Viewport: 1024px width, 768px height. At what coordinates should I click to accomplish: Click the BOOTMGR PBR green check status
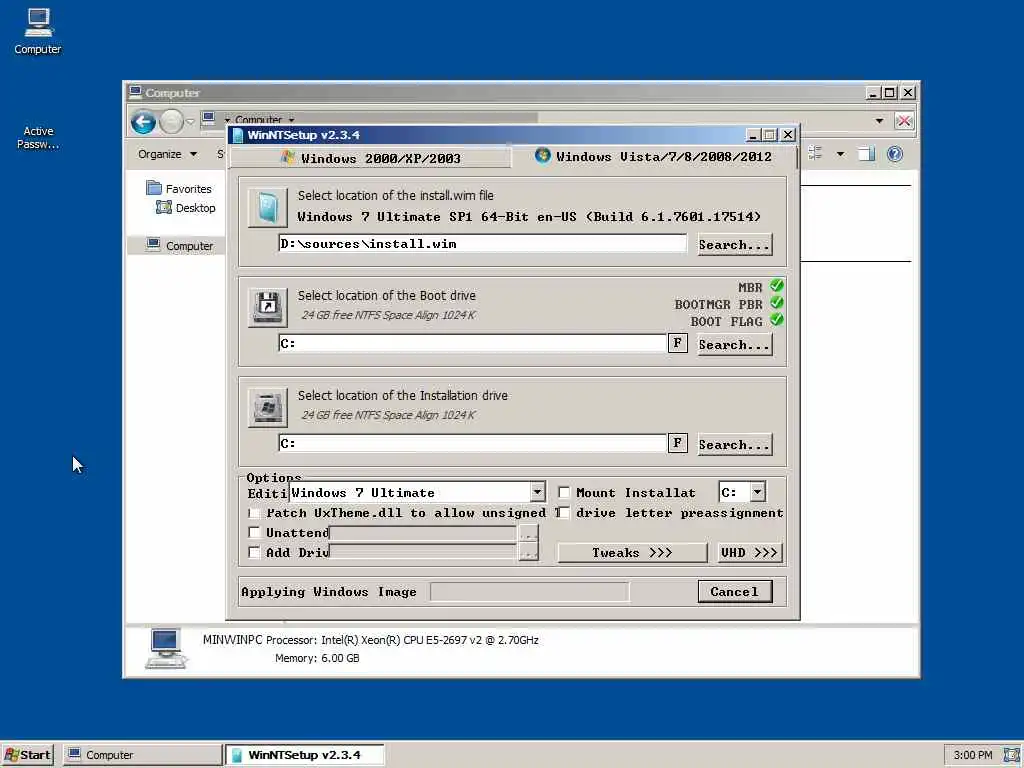pyautogui.click(x=776, y=303)
